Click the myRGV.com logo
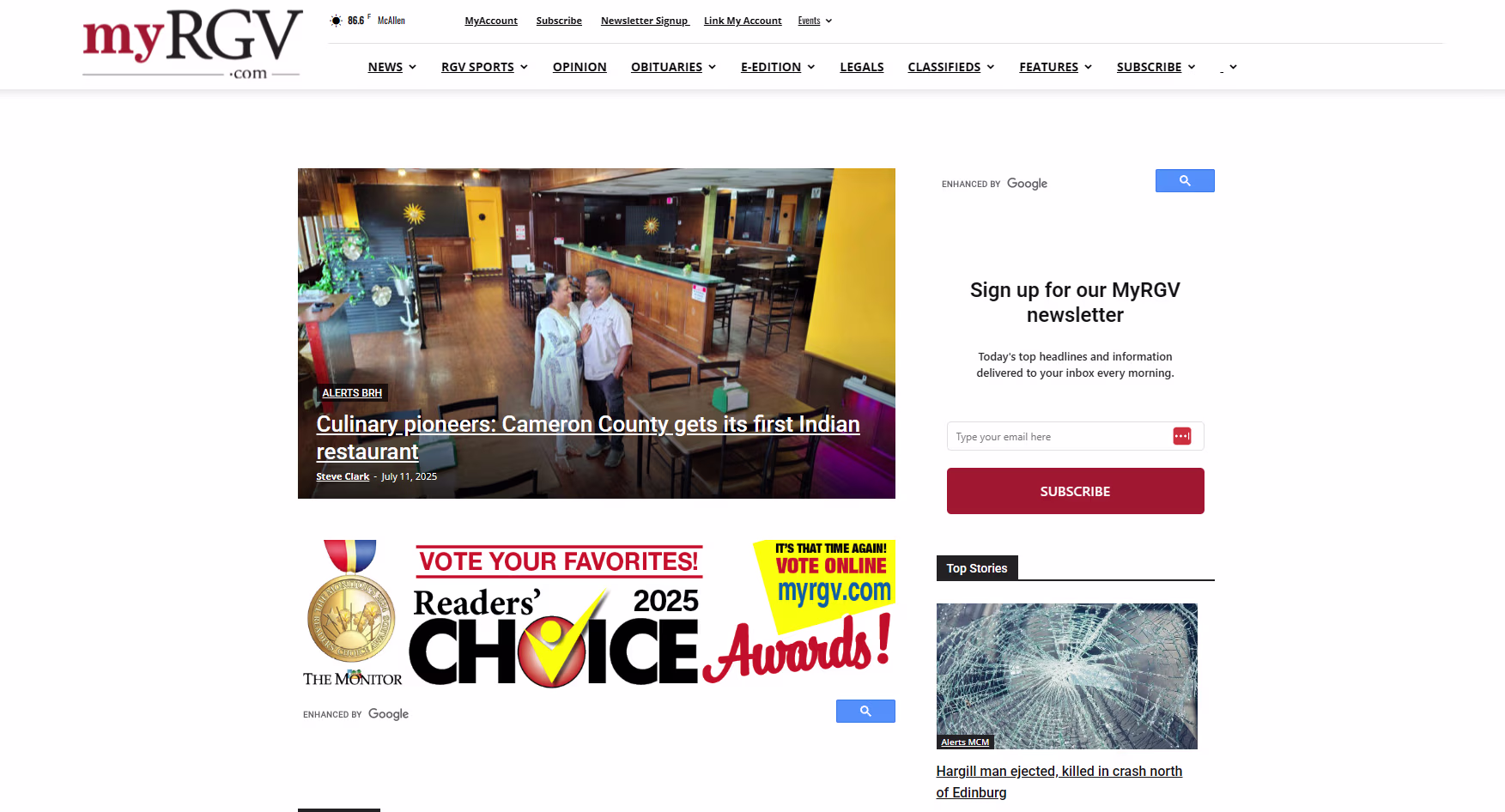 tap(192, 45)
